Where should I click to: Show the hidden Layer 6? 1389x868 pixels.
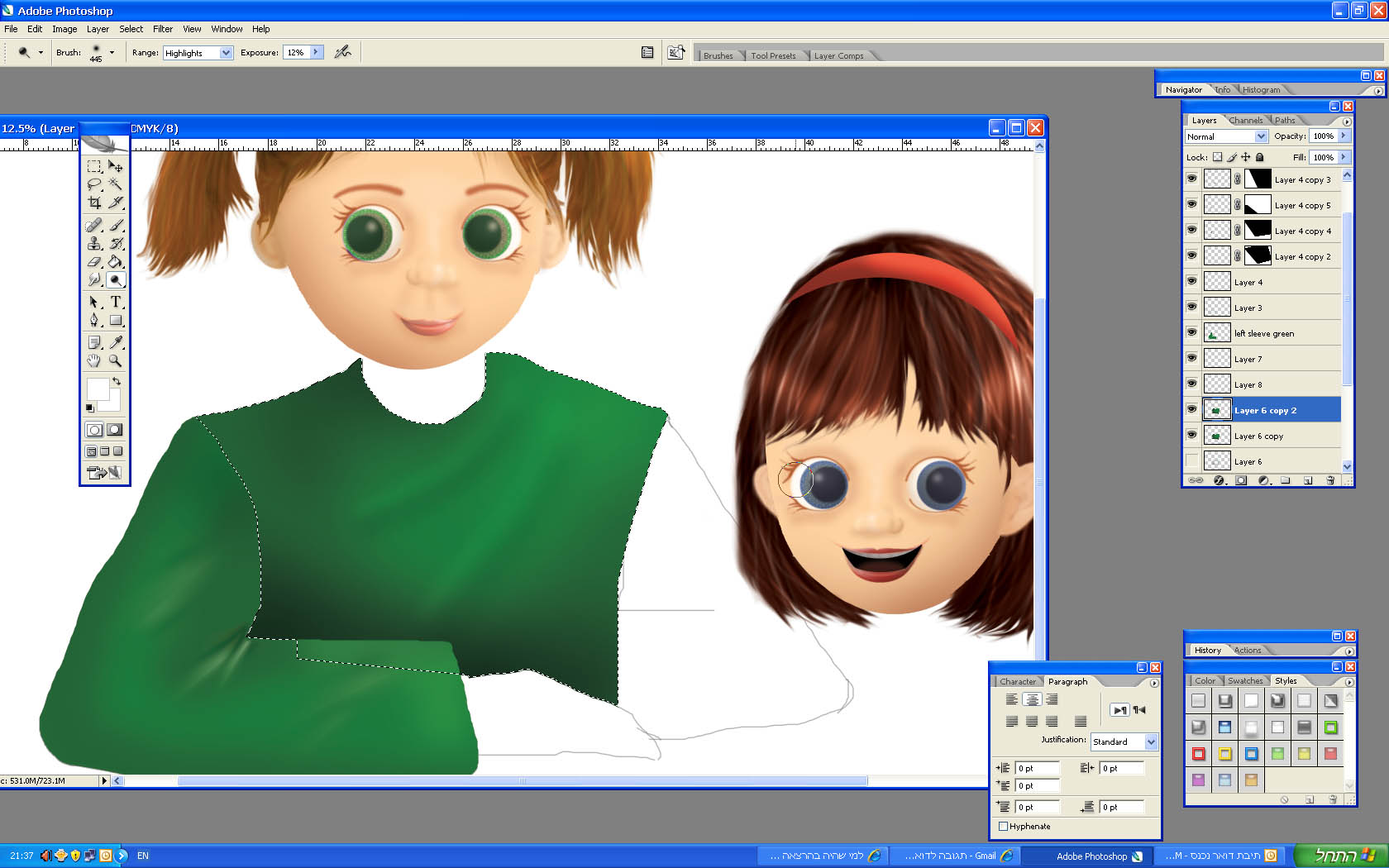point(1191,460)
